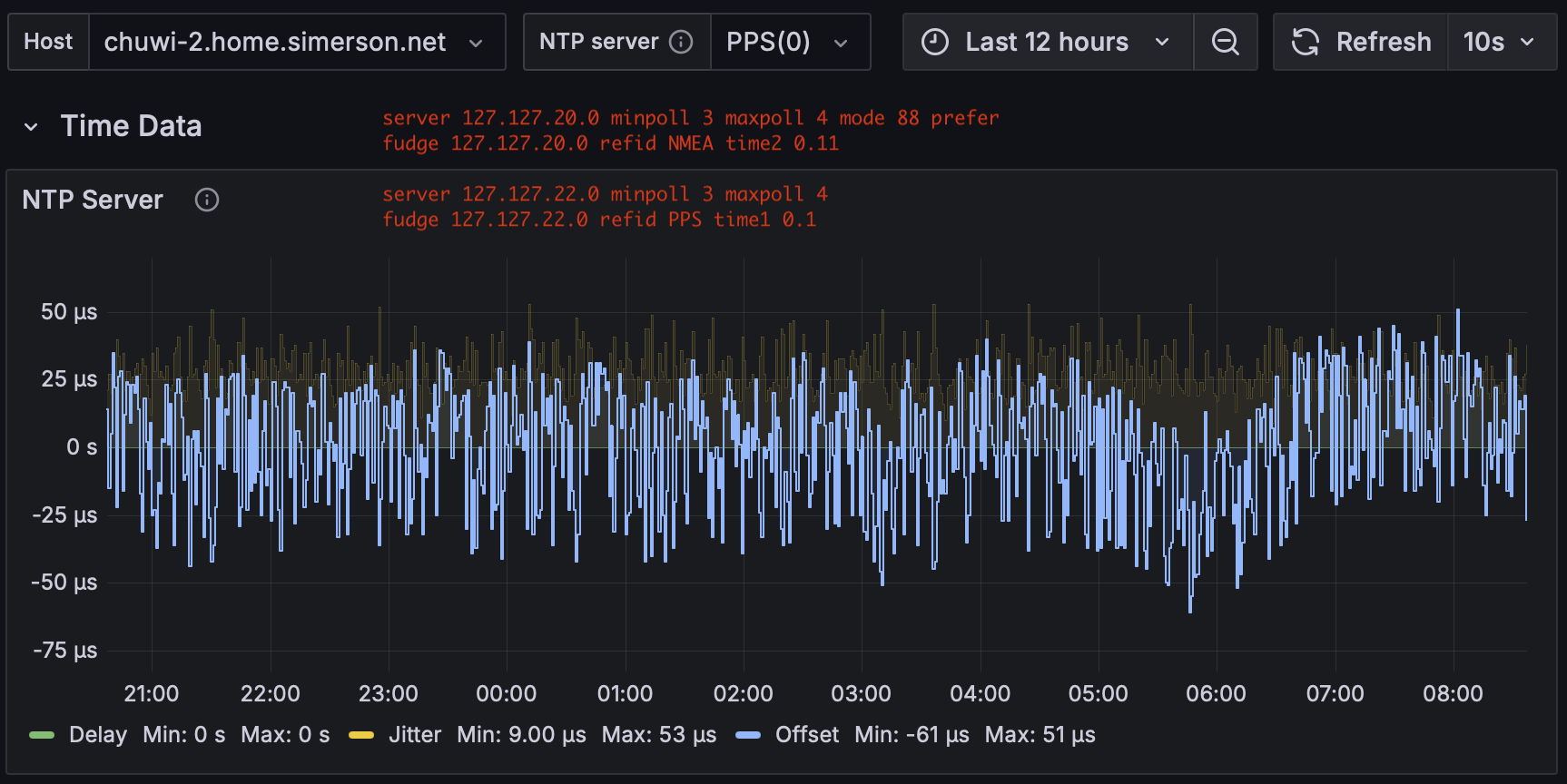Click the 00:00 time axis label

[507, 694]
